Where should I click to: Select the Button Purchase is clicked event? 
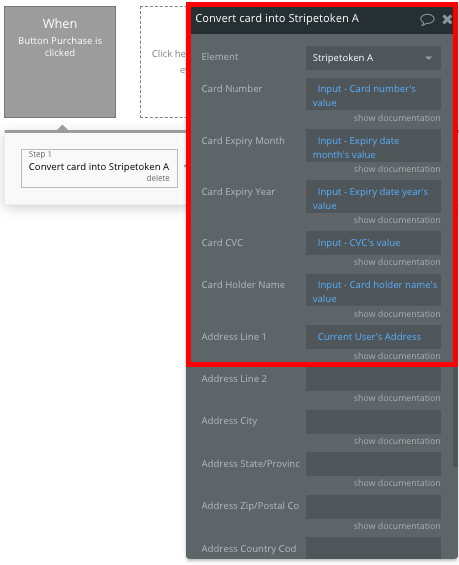60,62
